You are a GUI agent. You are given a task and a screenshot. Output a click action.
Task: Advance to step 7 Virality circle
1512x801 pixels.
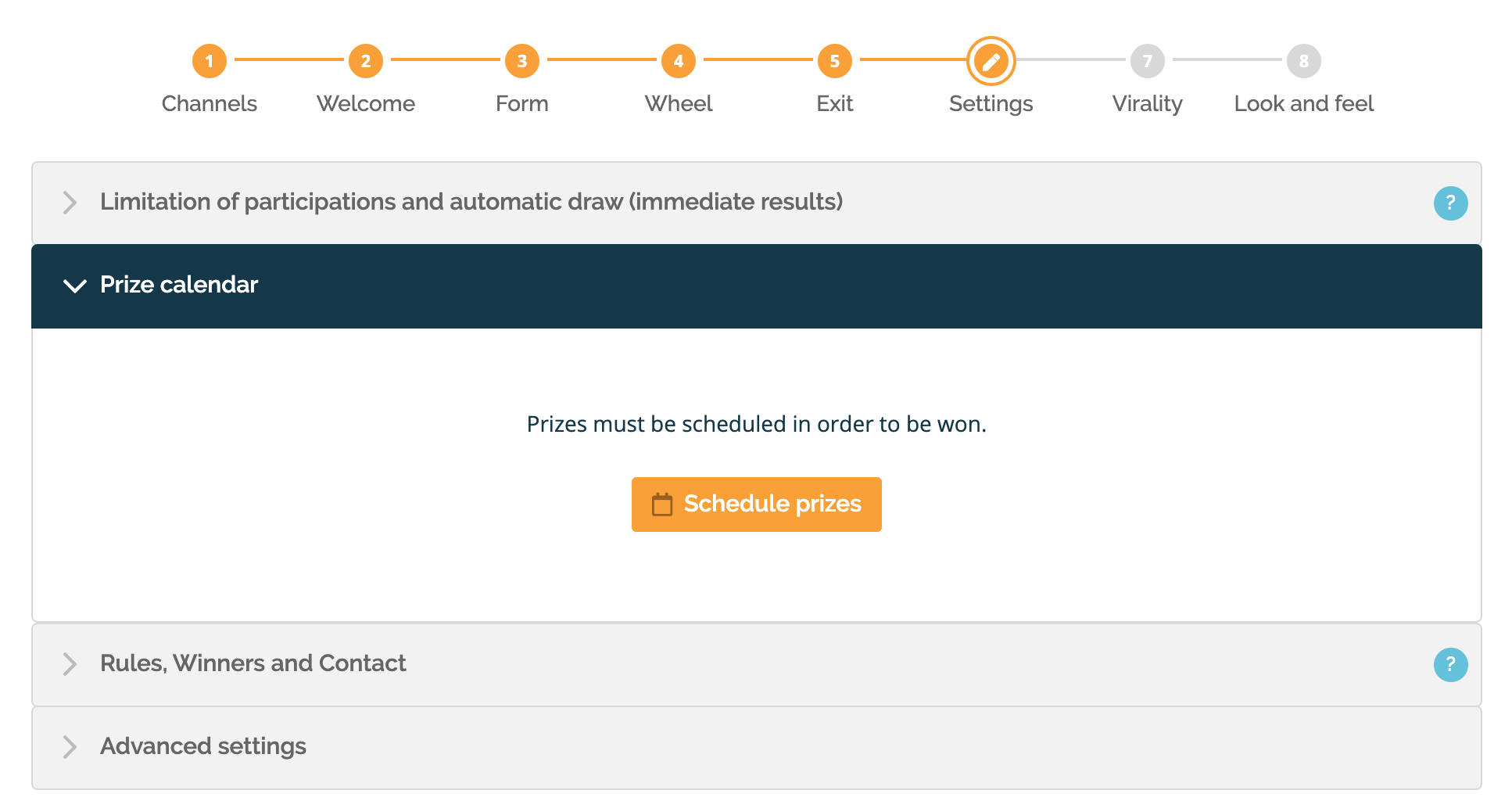(1148, 61)
